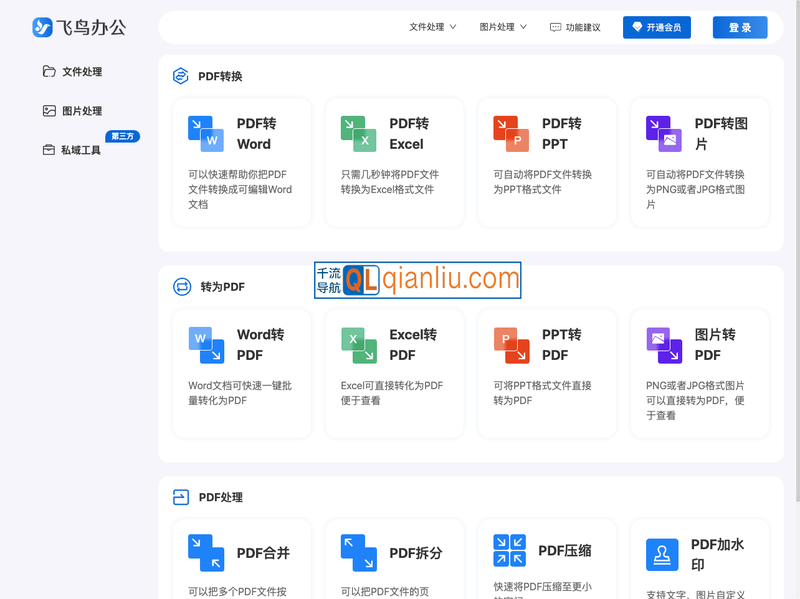
Task: Open the Word转PDF icon
Action: coord(206,345)
